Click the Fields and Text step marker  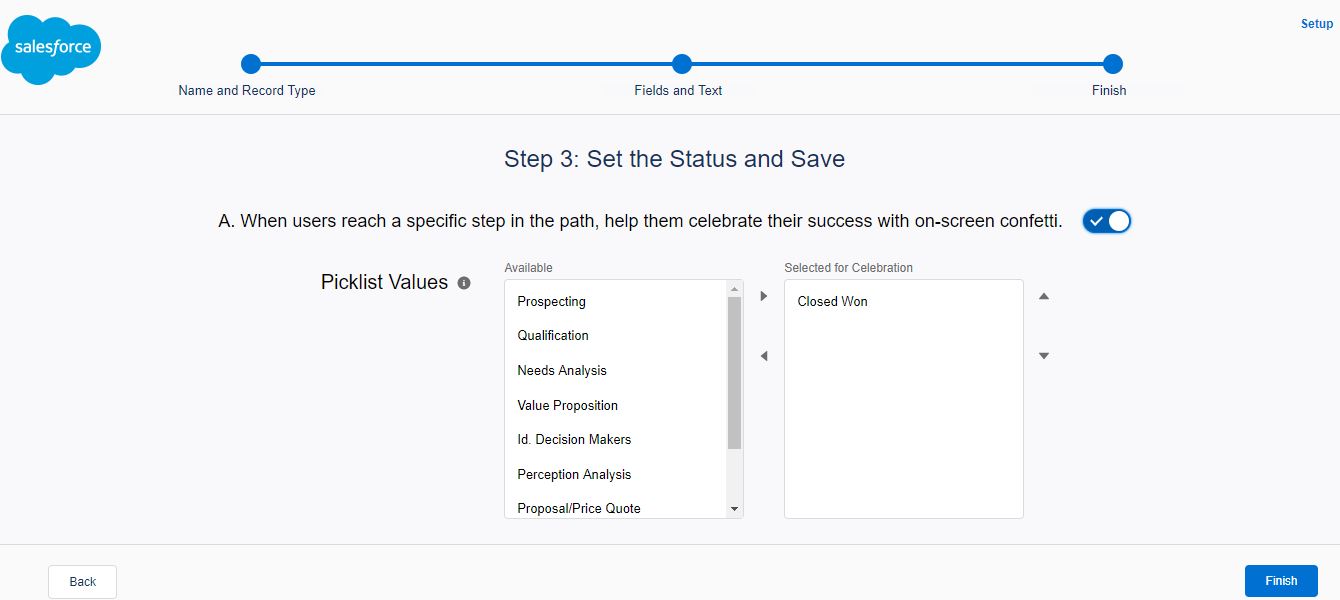pos(680,63)
